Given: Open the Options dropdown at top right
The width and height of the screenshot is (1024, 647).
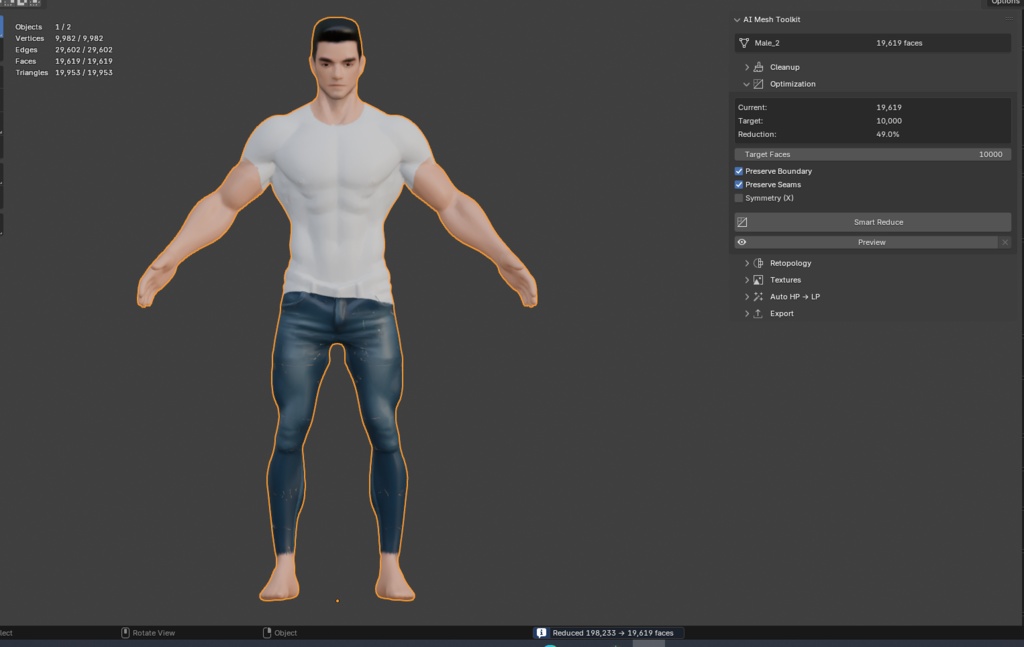Looking at the screenshot, I should tap(1004, 3).
